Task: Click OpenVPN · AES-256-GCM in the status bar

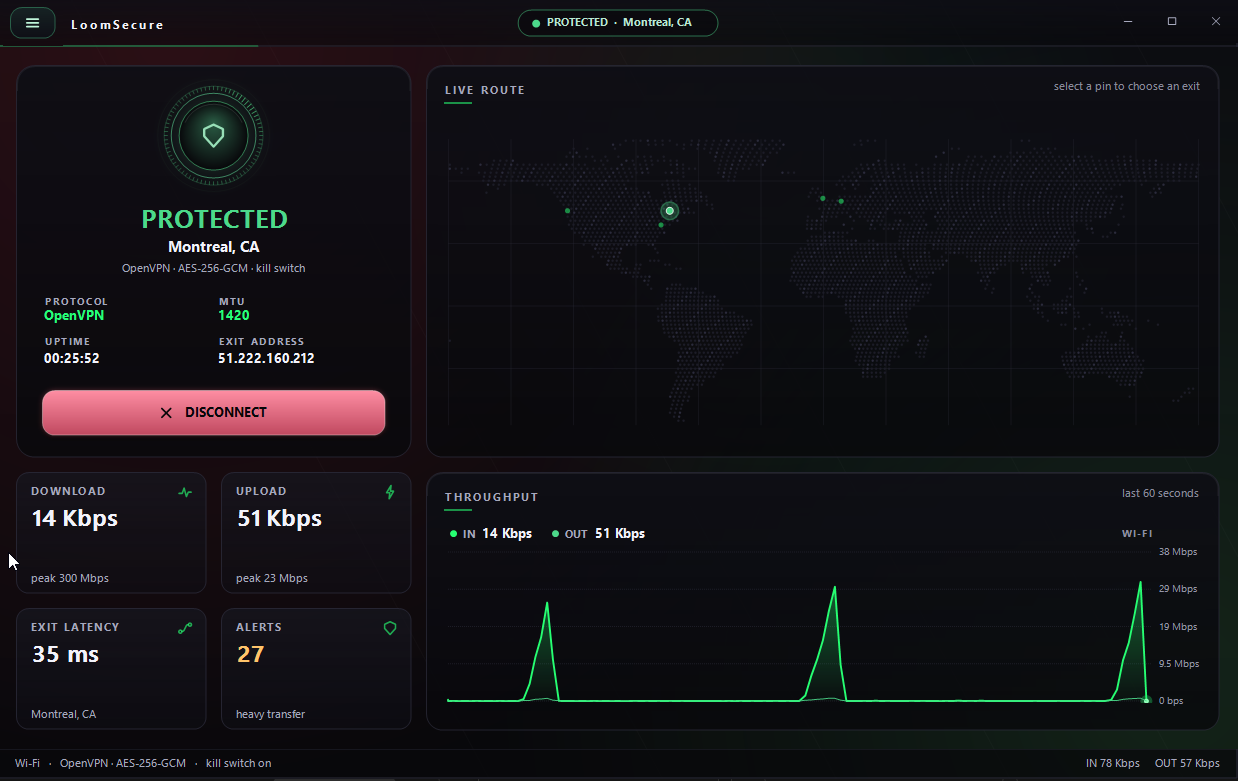Action: tap(123, 763)
